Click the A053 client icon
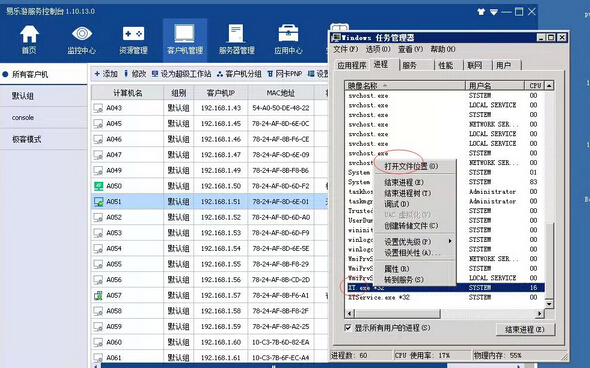Image resolution: width=590 pixels, height=368 pixels. pos(98,233)
